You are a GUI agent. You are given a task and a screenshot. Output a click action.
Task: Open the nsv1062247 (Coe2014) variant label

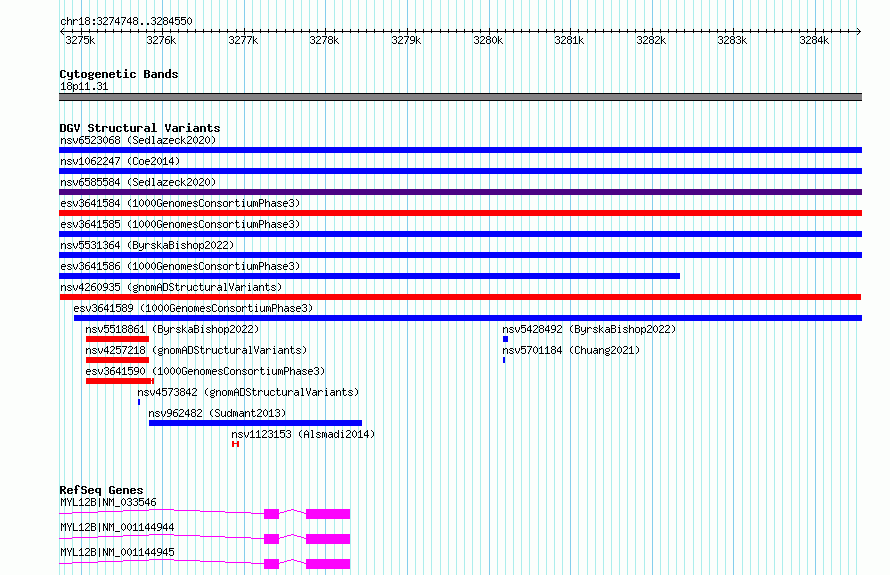120,161
